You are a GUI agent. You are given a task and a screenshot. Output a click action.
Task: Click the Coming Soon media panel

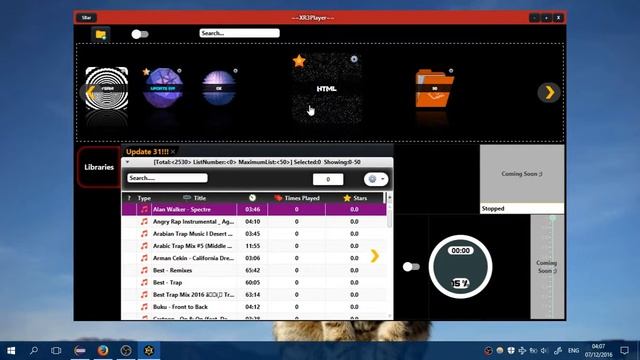(x=522, y=174)
